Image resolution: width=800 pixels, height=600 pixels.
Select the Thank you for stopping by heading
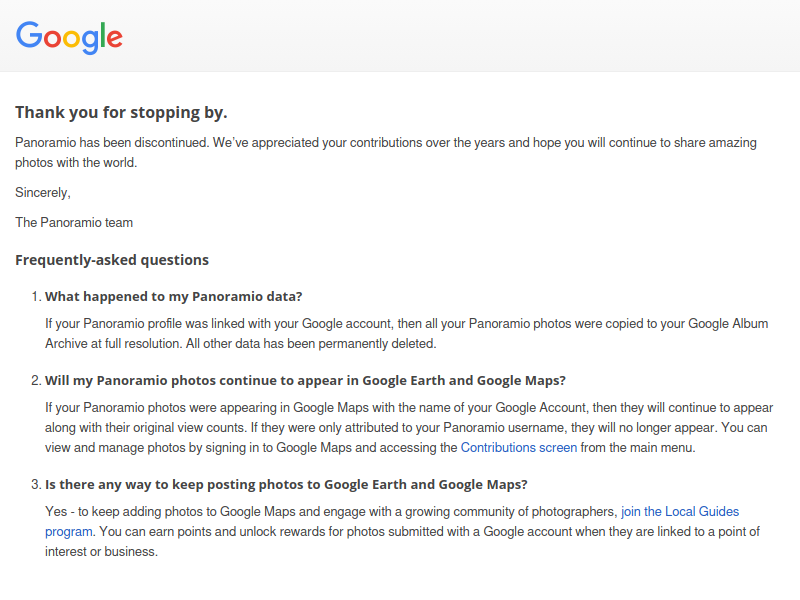tap(121, 112)
